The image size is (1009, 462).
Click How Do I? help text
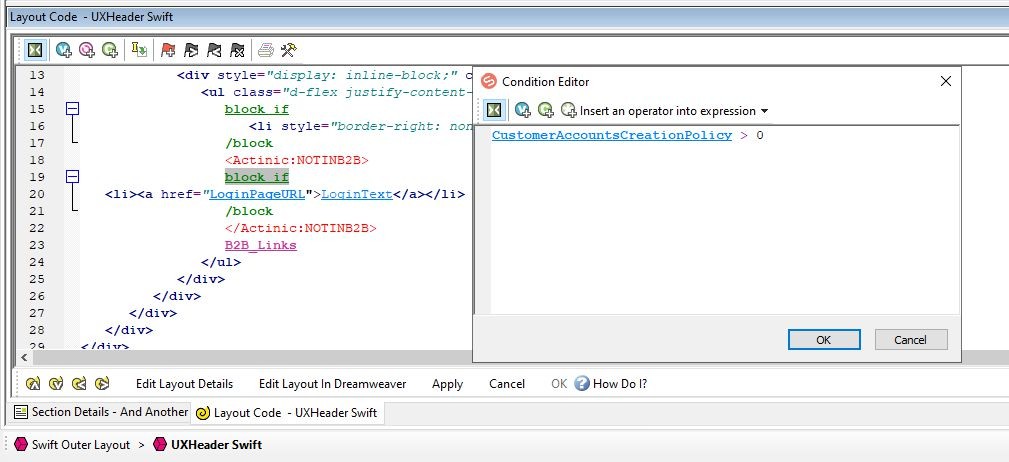pos(620,384)
